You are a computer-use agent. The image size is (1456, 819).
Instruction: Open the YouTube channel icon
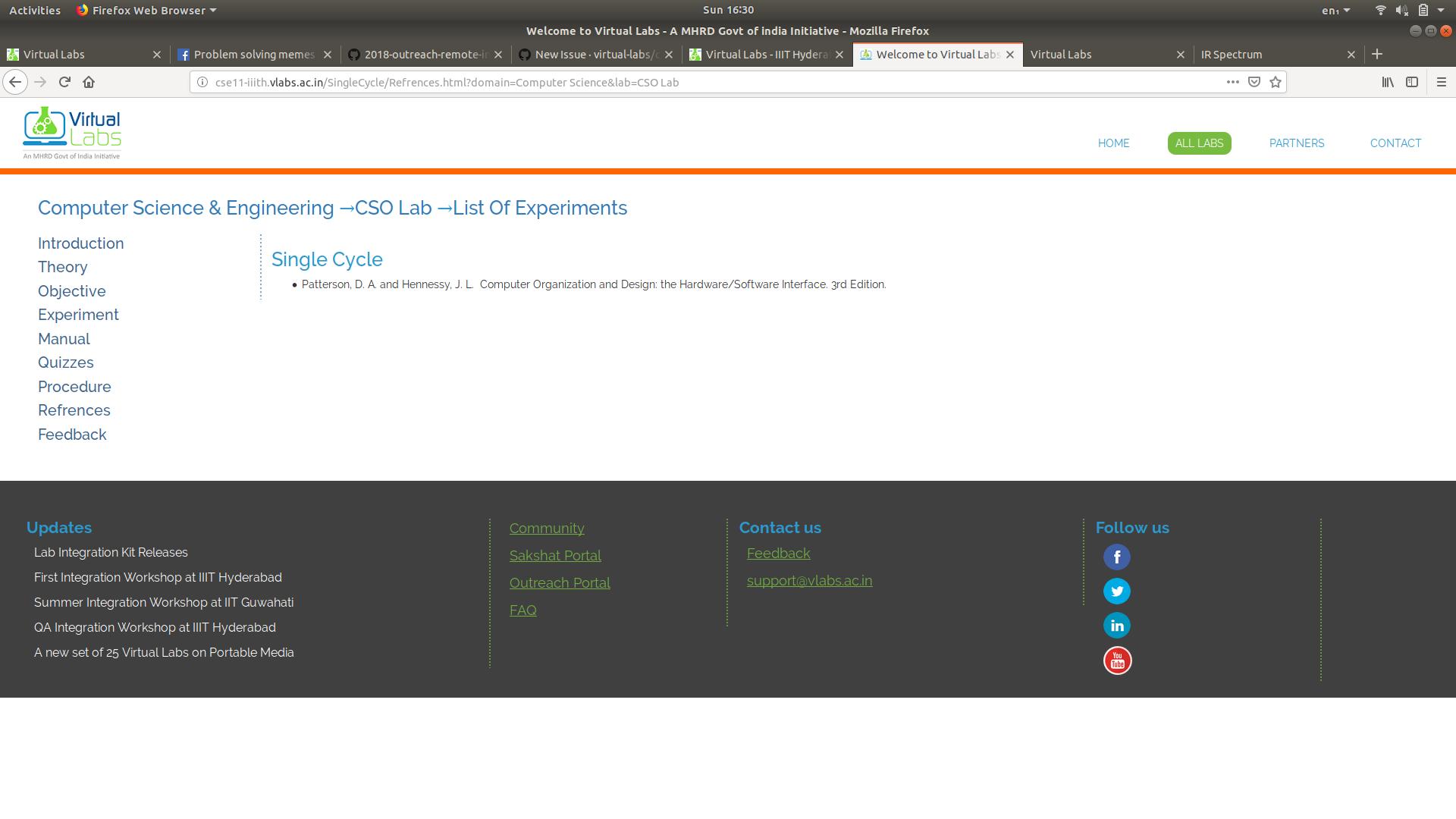point(1116,660)
